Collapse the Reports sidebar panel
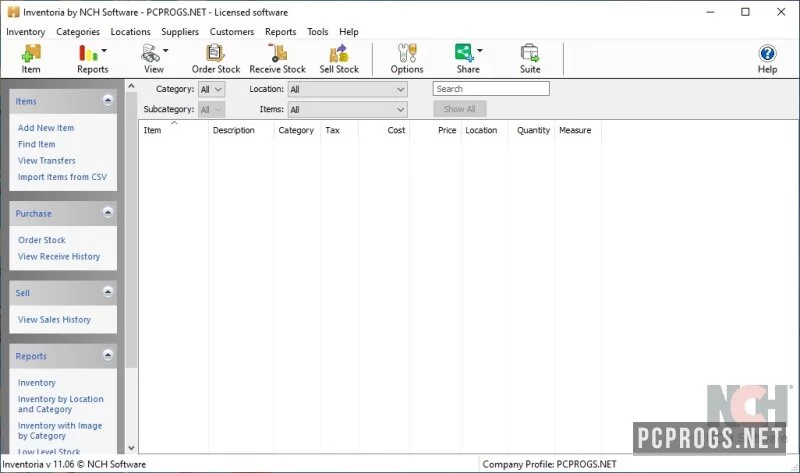This screenshot has width=800, height=473. click(108, 355)
